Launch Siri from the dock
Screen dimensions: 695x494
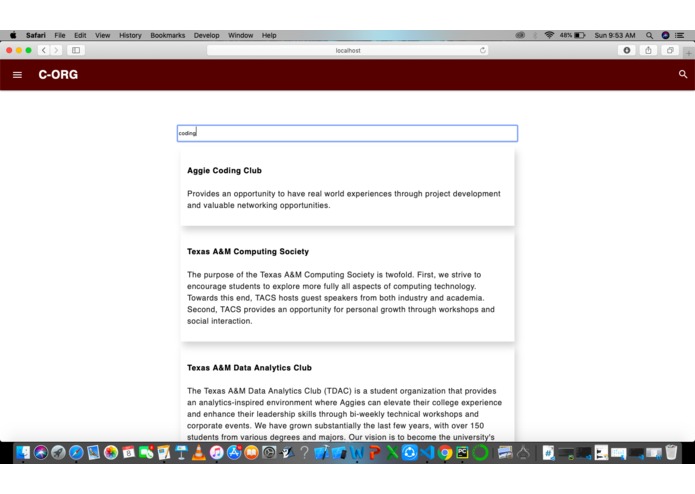41,453
